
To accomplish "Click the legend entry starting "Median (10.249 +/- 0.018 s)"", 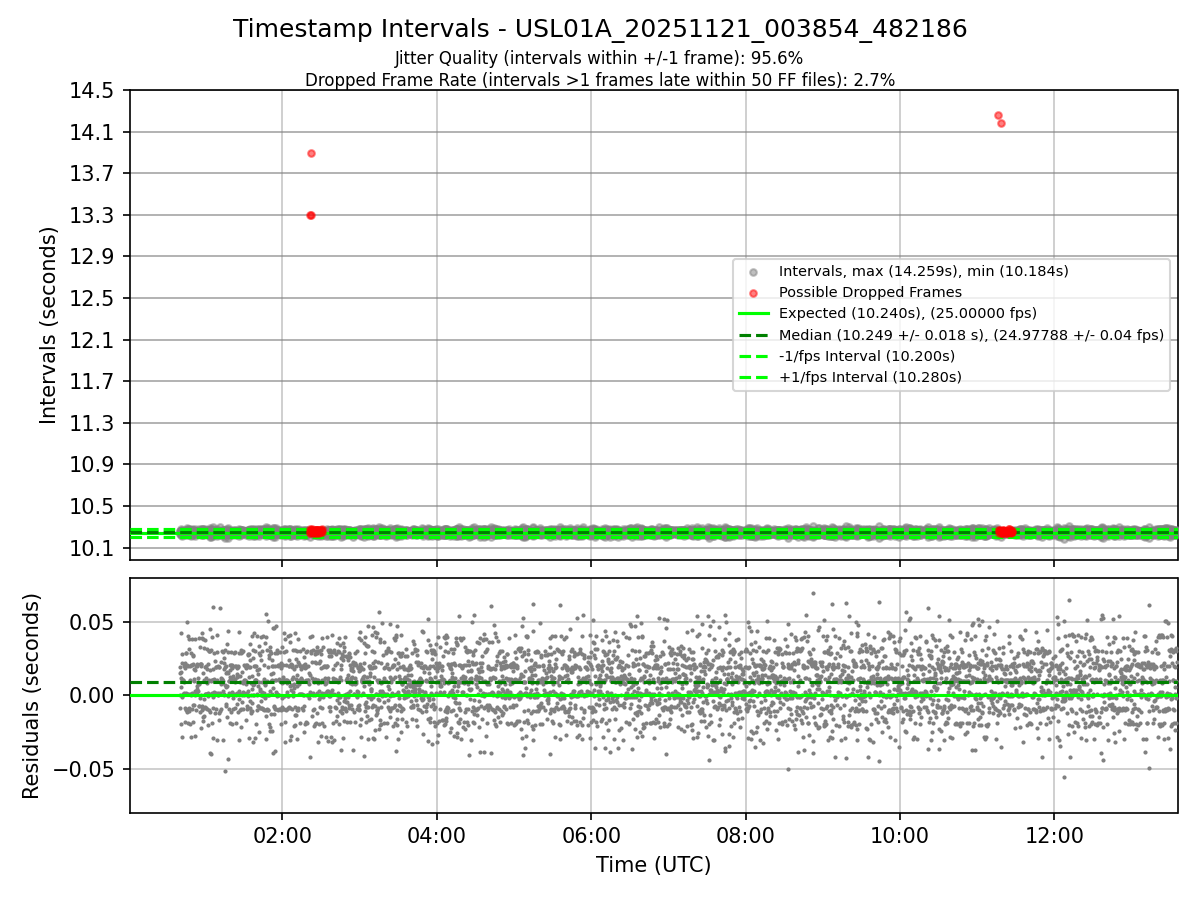I will coord(971,335).
